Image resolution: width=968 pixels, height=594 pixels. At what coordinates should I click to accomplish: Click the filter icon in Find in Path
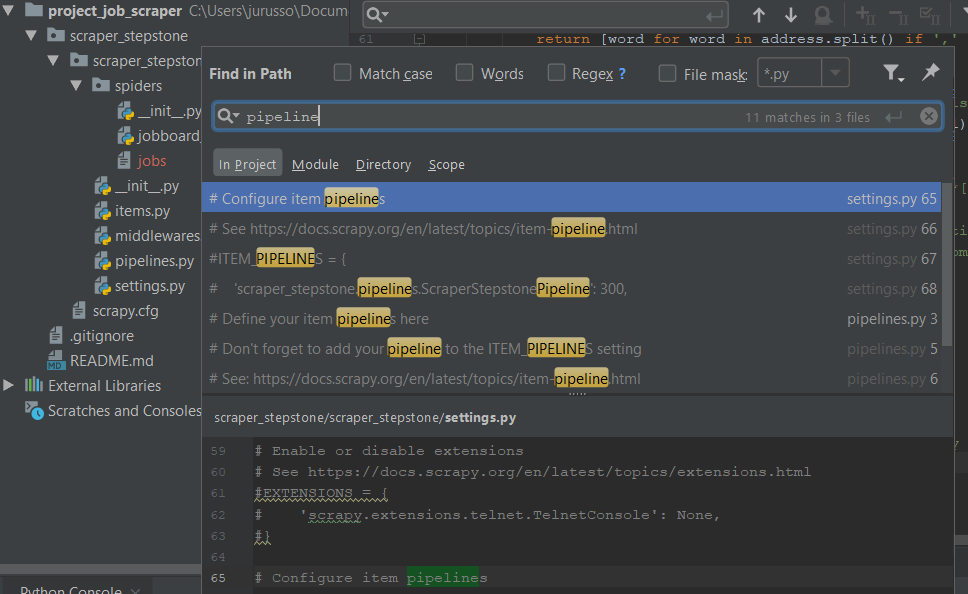coord(892,73)
